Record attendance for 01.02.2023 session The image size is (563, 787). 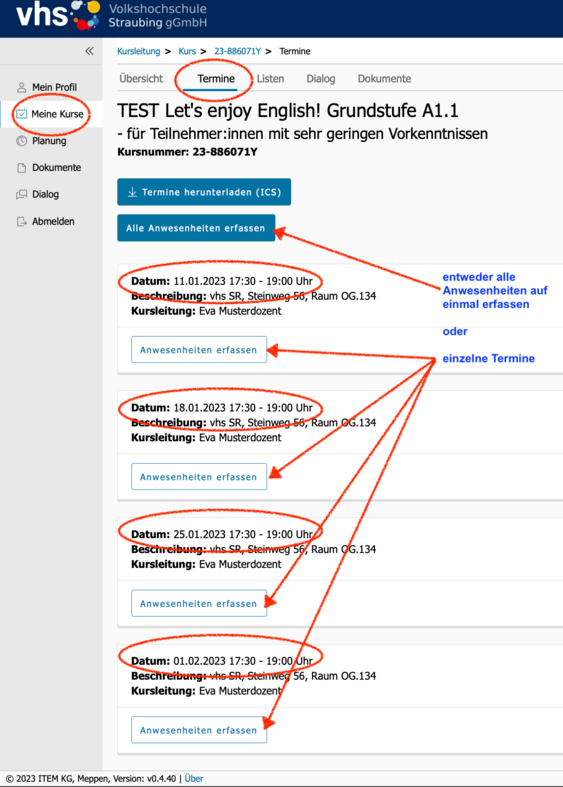199,730
